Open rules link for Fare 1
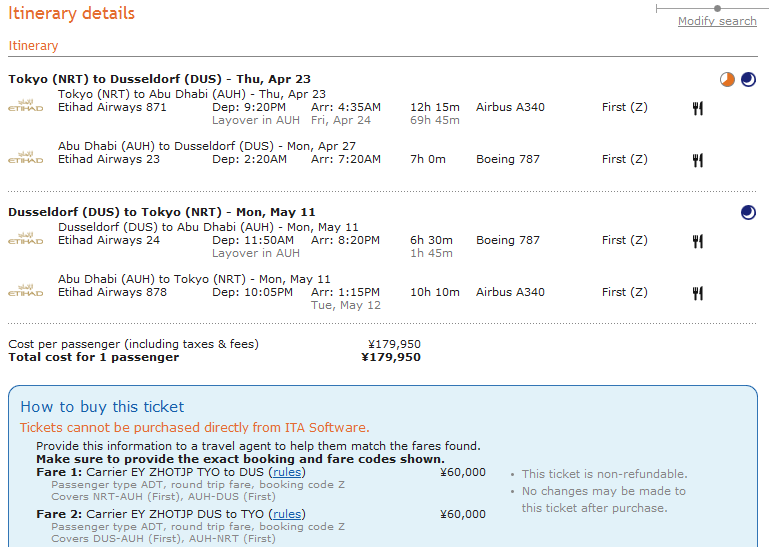This screenshot has width=769, height=547. click(289, 472)
